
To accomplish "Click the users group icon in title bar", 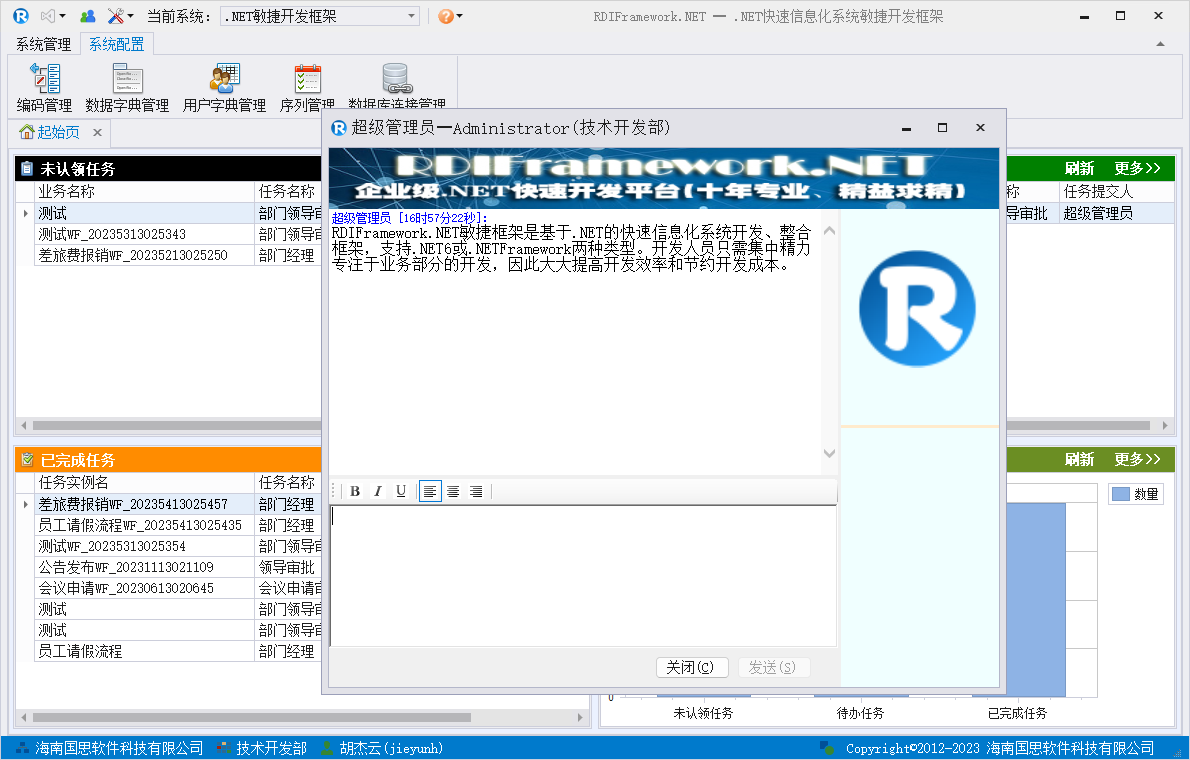I will (88, 16).
